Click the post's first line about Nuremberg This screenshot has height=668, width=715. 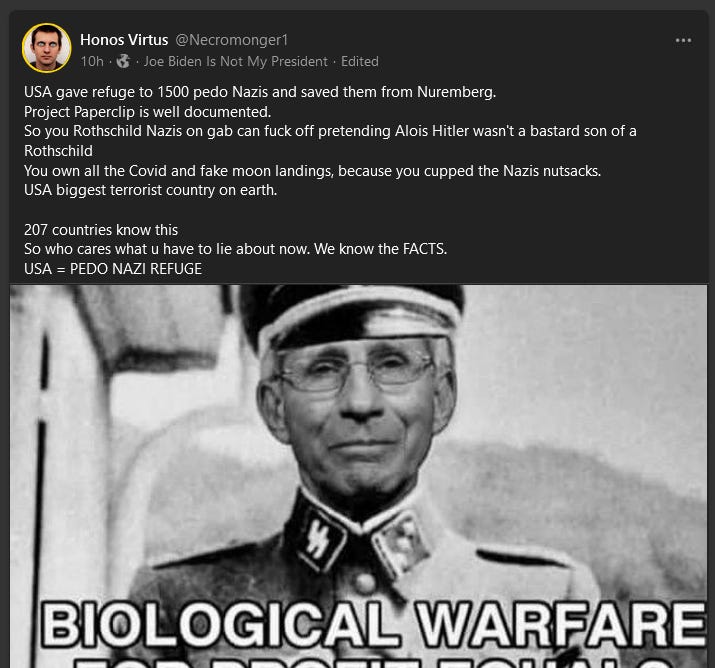click(260, 92)
